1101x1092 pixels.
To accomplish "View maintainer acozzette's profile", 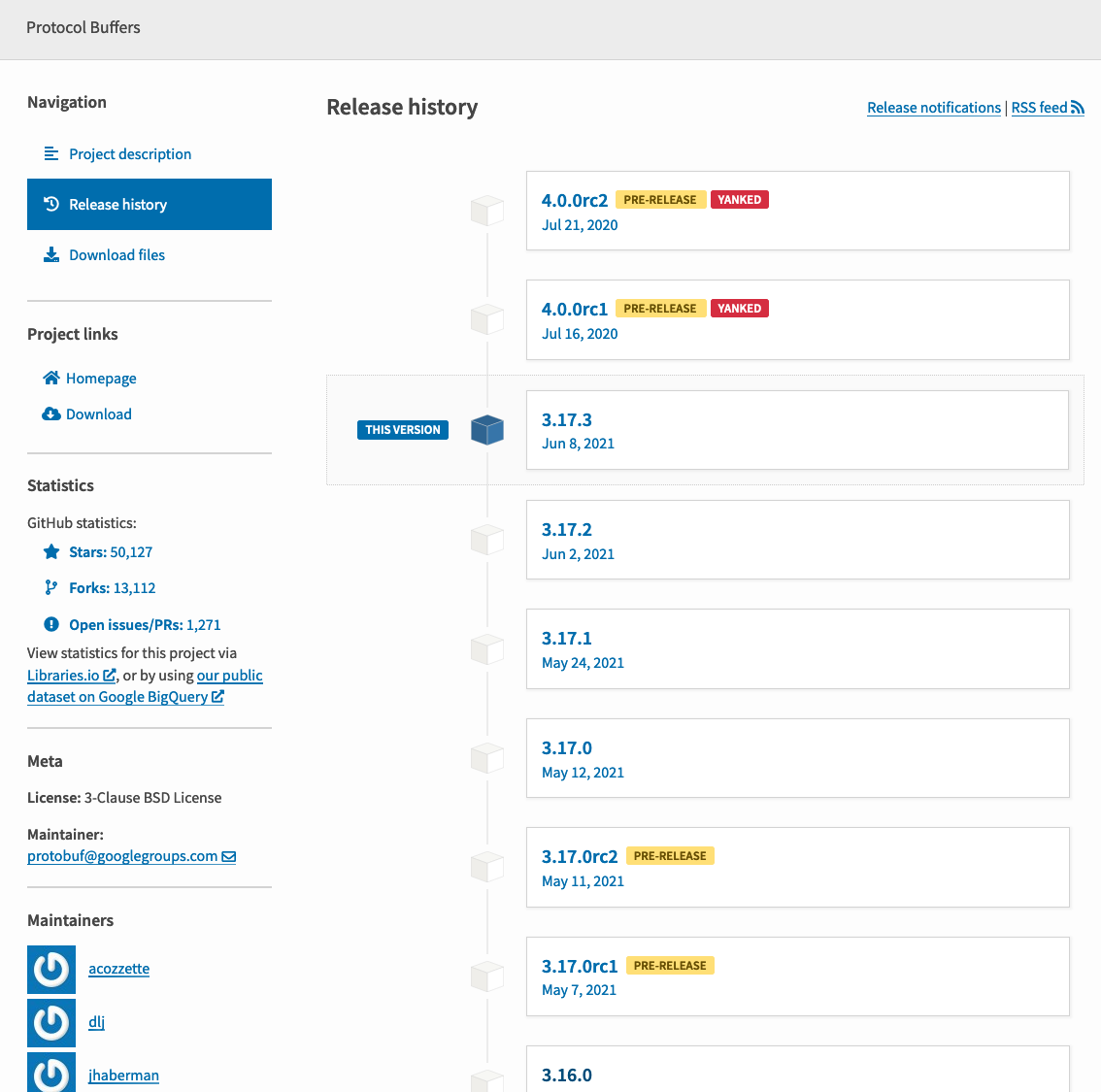I will 118,969.
